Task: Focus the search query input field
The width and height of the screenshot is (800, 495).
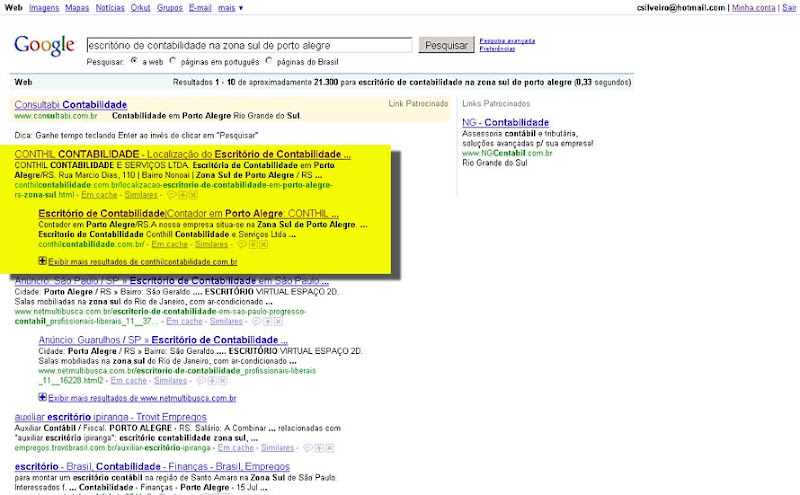Action: pyautogui.click(x=249, y=45)
